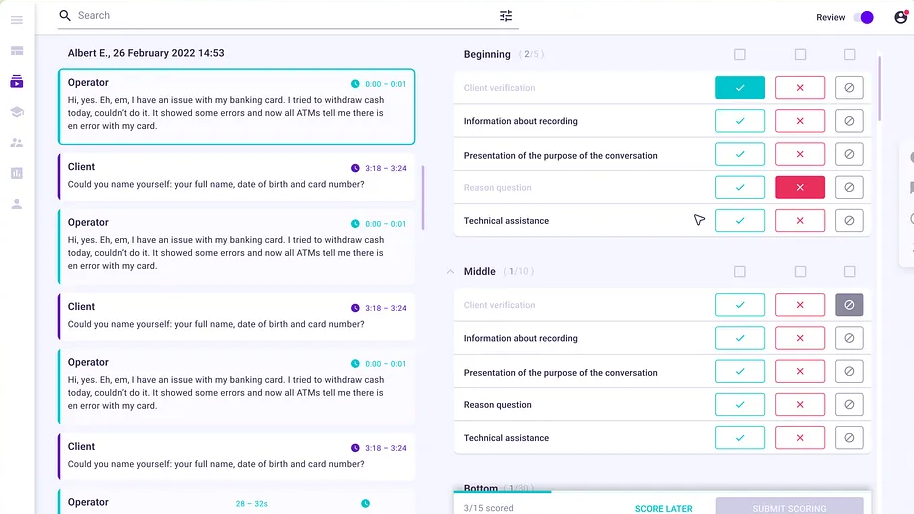The image size is (914, 514).
Task: Check the Beginning section pass-all checkbox
Action: (740, 54)
